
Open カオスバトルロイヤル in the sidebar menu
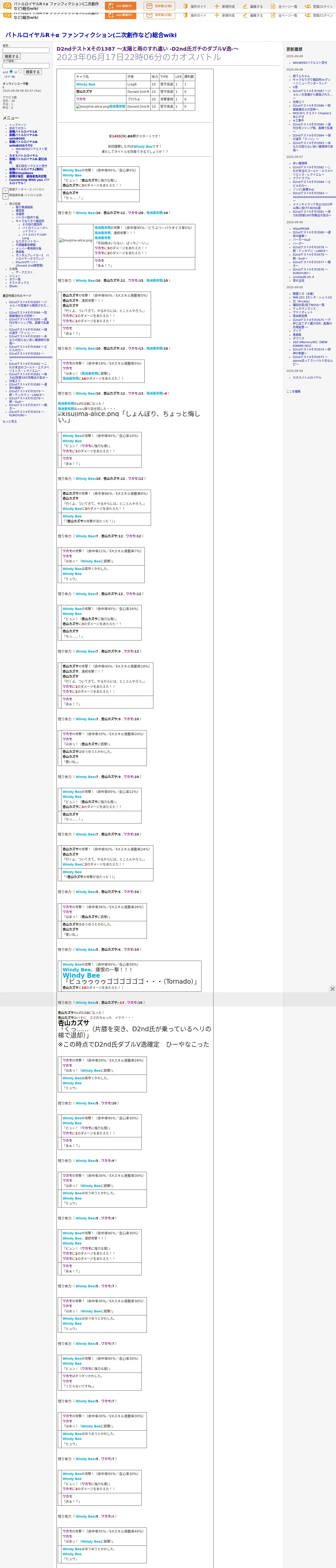tap(23, 156)
